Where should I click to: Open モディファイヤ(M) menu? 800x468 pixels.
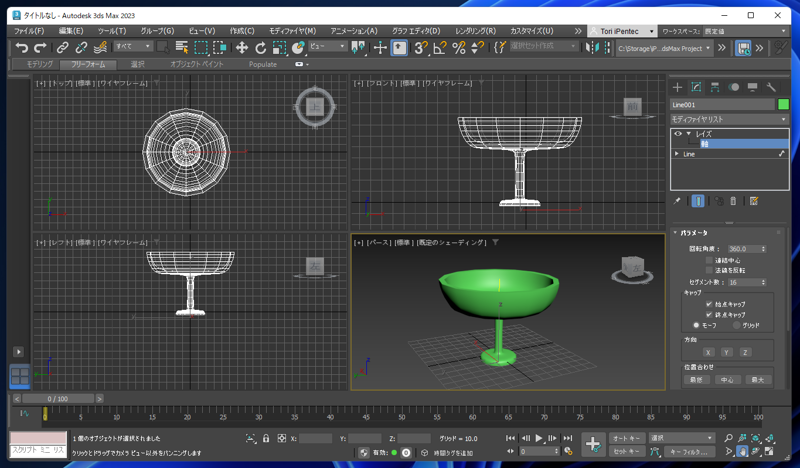[292, 31]
